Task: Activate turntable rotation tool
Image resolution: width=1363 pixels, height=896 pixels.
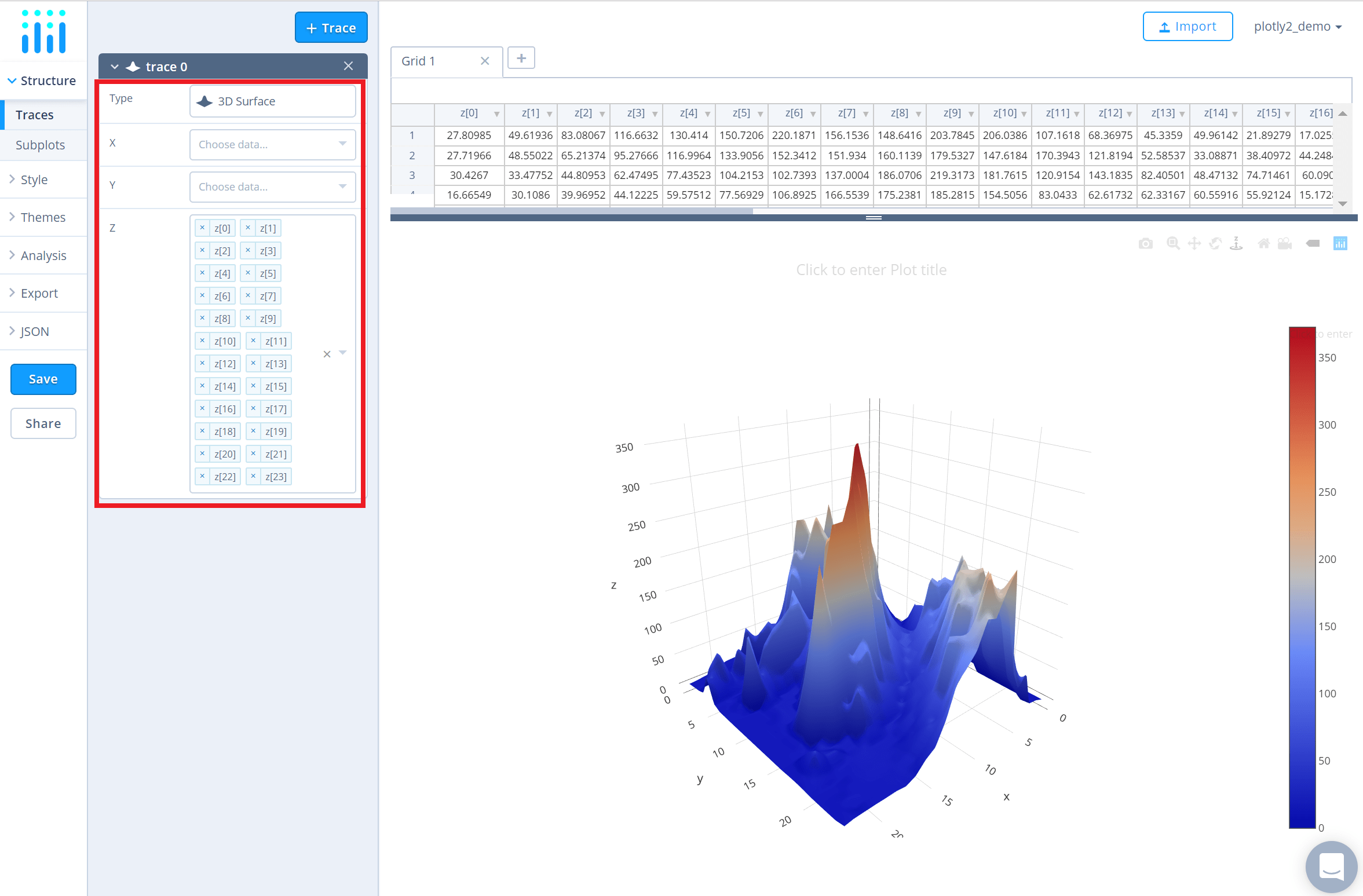Action: point(1236,244)
